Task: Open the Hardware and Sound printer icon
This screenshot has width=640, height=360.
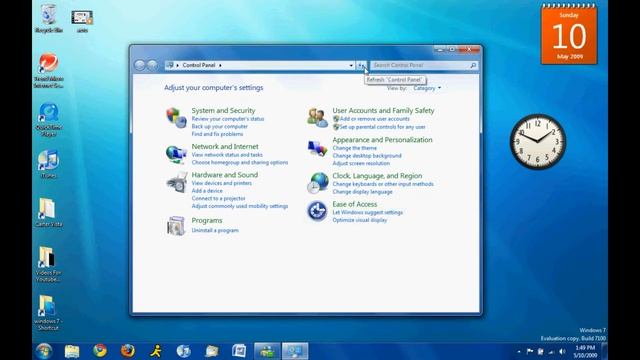Action: point(176,182)
